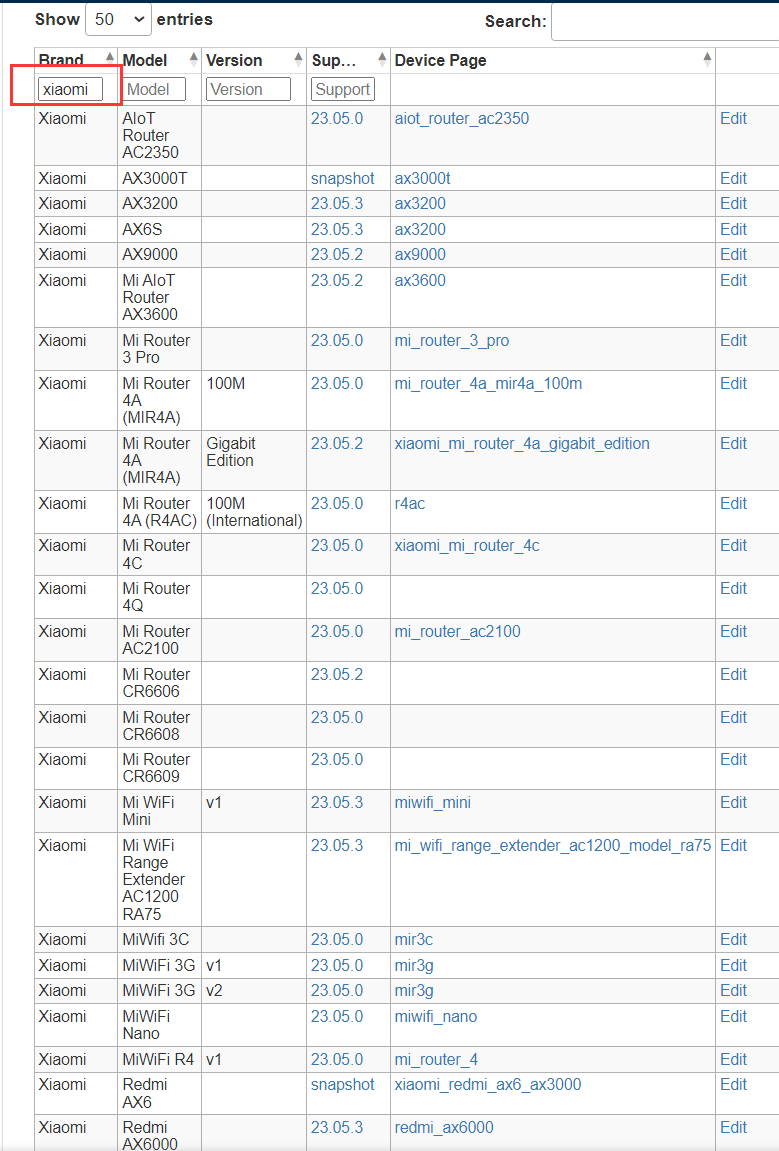Edit the AX3000T entry
This screenshot has height=1151, width=779.
[x=733, y=178]
